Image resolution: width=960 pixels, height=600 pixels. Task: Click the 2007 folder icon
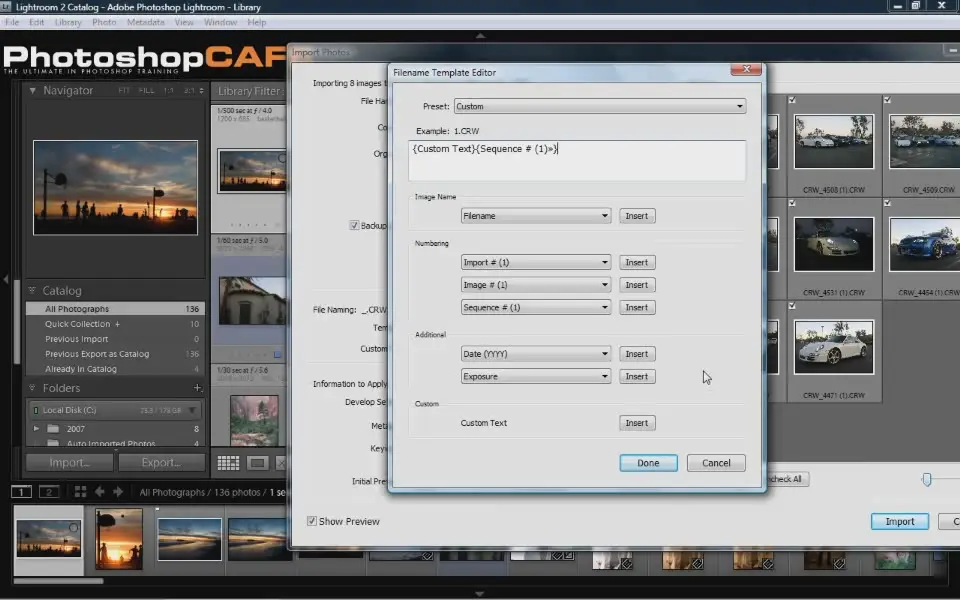point(53,429)
